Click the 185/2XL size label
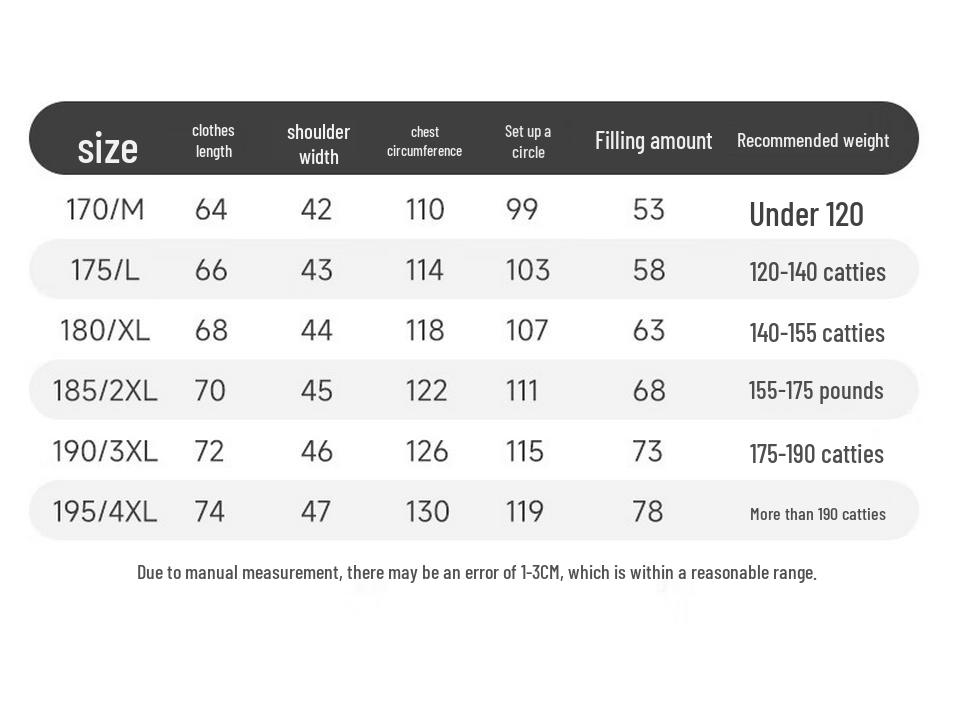Screen dimensions: 953x715 (x=105, y=390)
